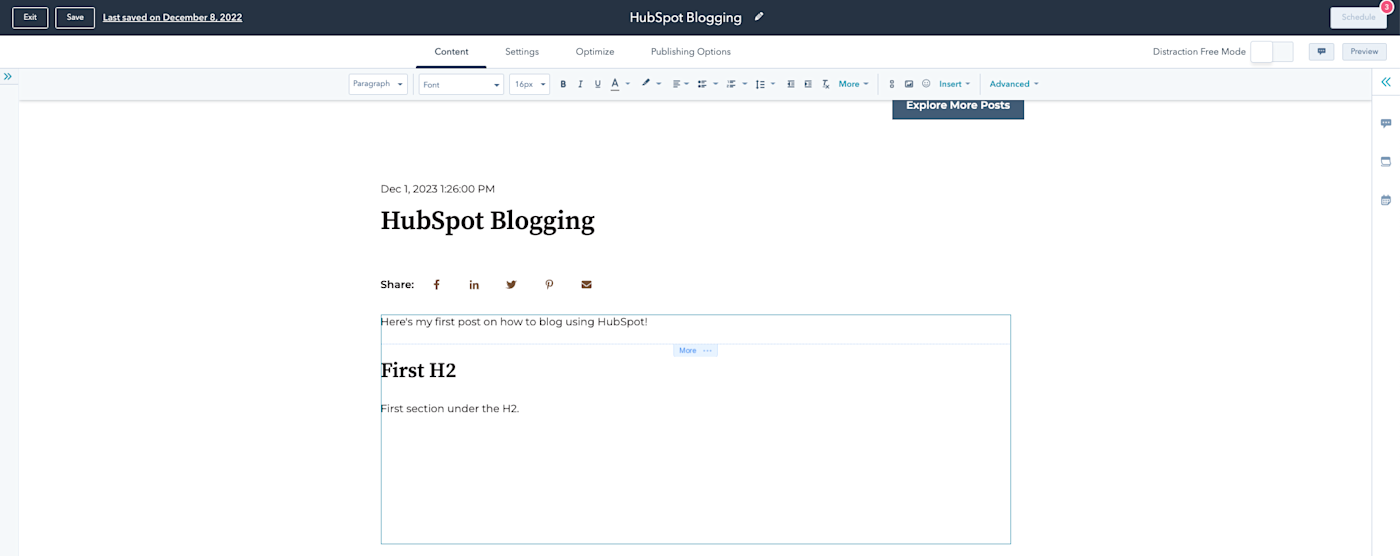
Task: Click 'First section under the H2.' text
Action: [x=450, y=408]
